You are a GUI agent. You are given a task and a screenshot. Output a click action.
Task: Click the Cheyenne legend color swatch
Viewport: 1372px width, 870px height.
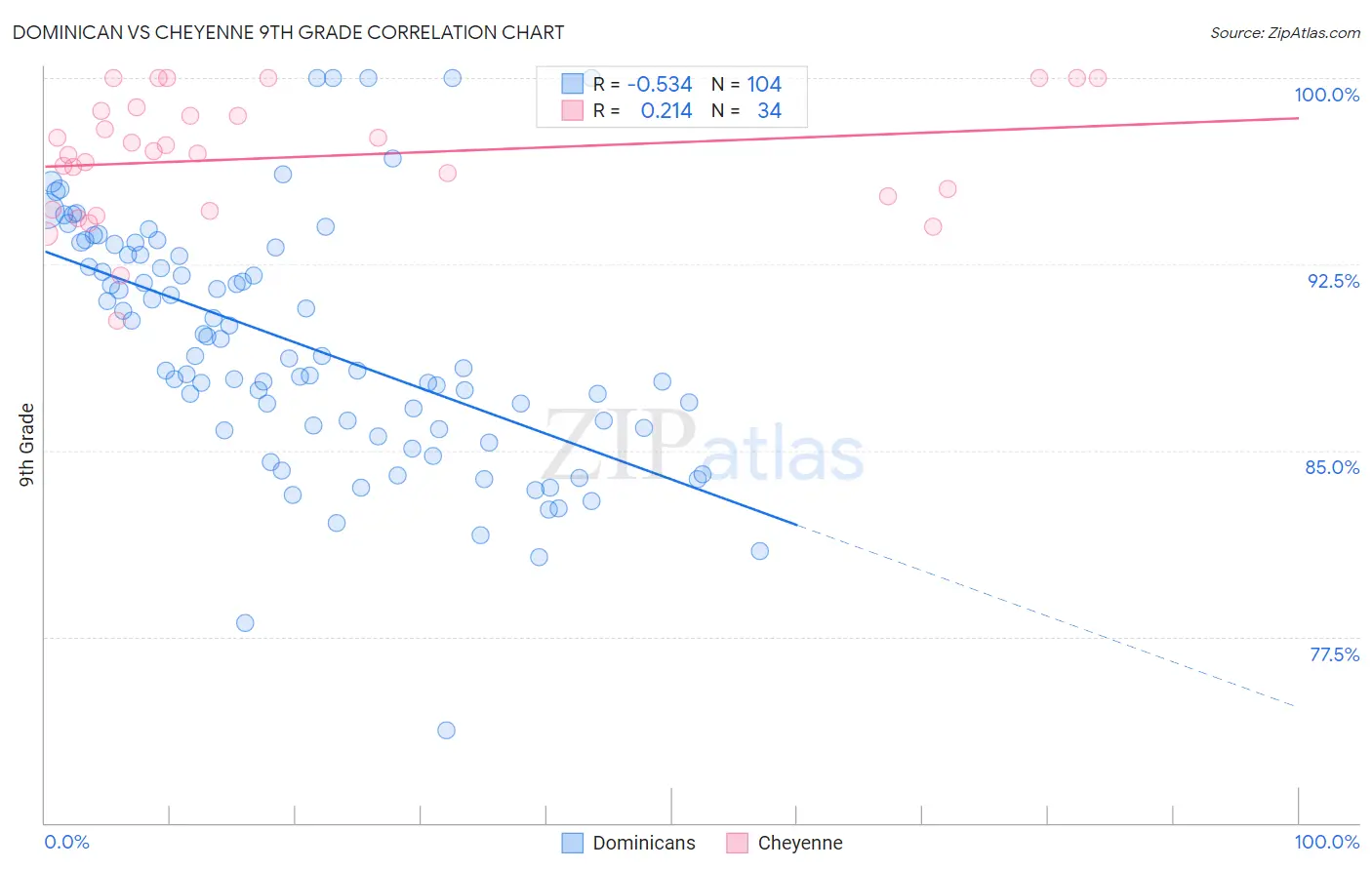pyautogui.click(x=738, y=843)
